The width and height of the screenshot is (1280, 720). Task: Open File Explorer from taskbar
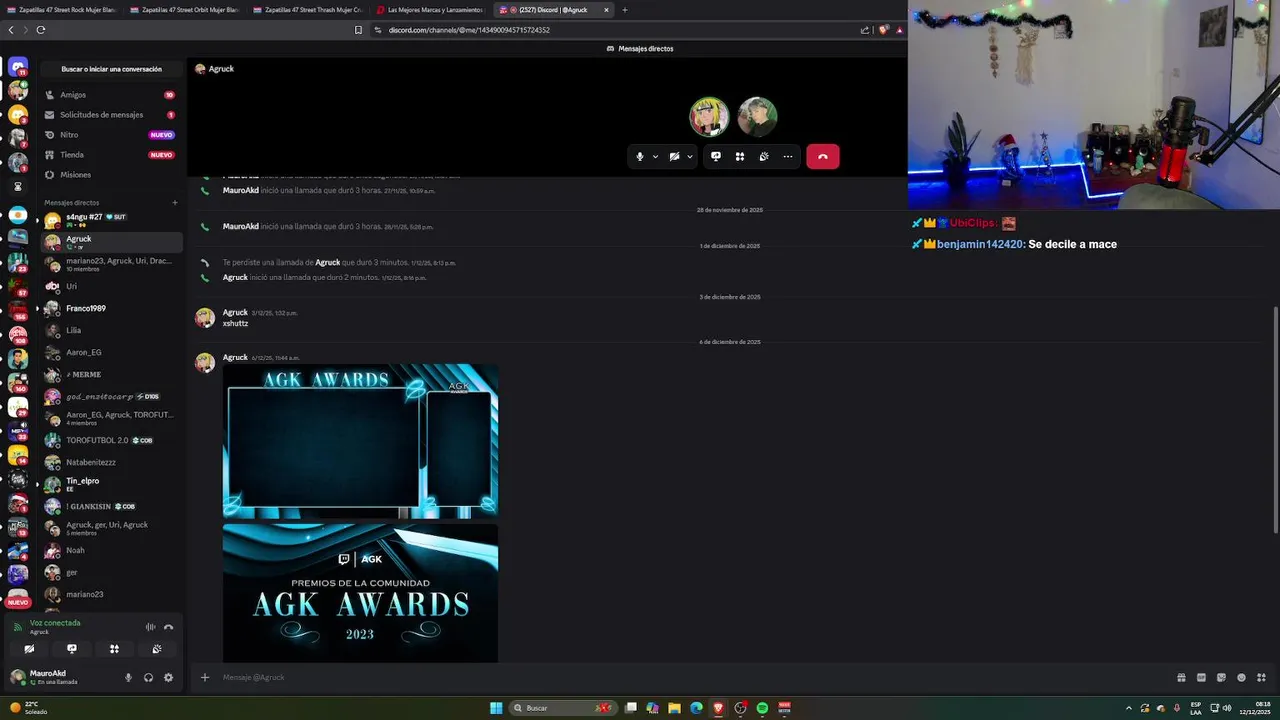(x=675, y=708)
